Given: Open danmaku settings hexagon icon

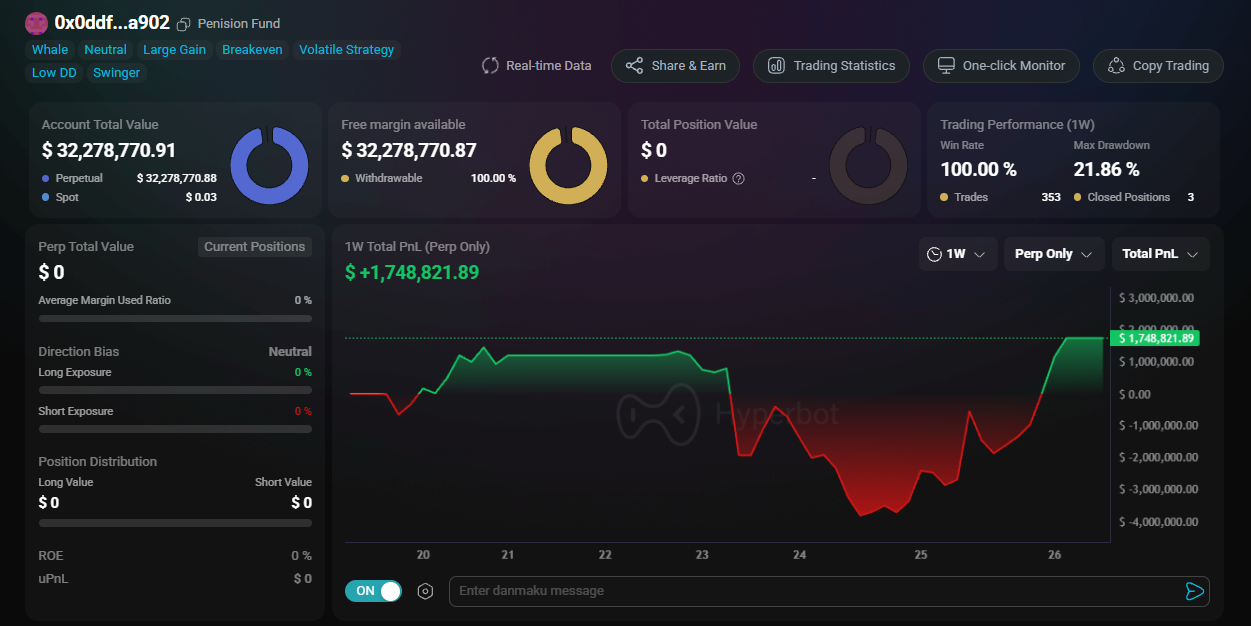Looking at the screenshot, I should pos(425,591).
